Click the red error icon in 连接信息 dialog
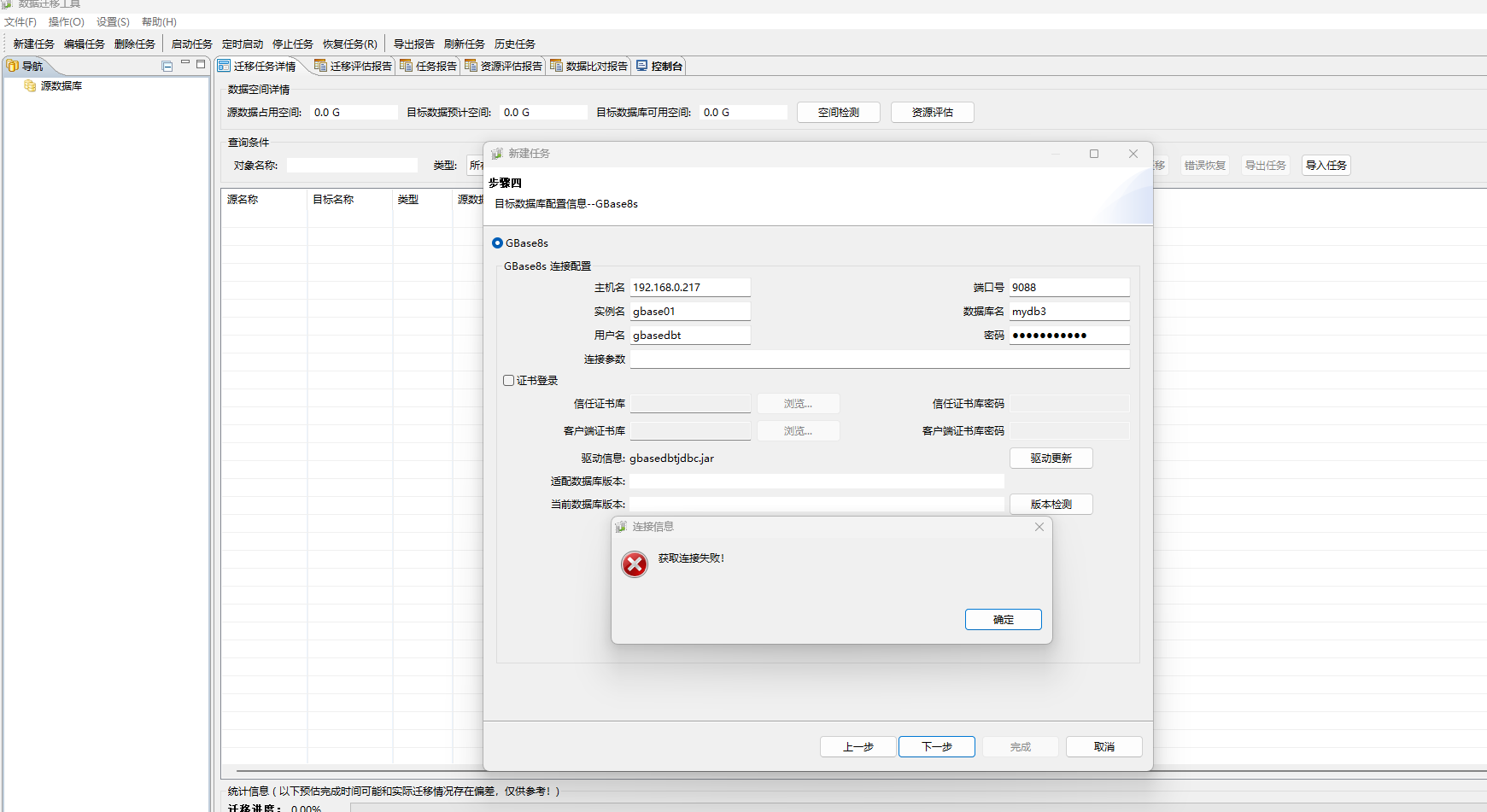This screenshot has height=812, width=1487. point(635,564)
